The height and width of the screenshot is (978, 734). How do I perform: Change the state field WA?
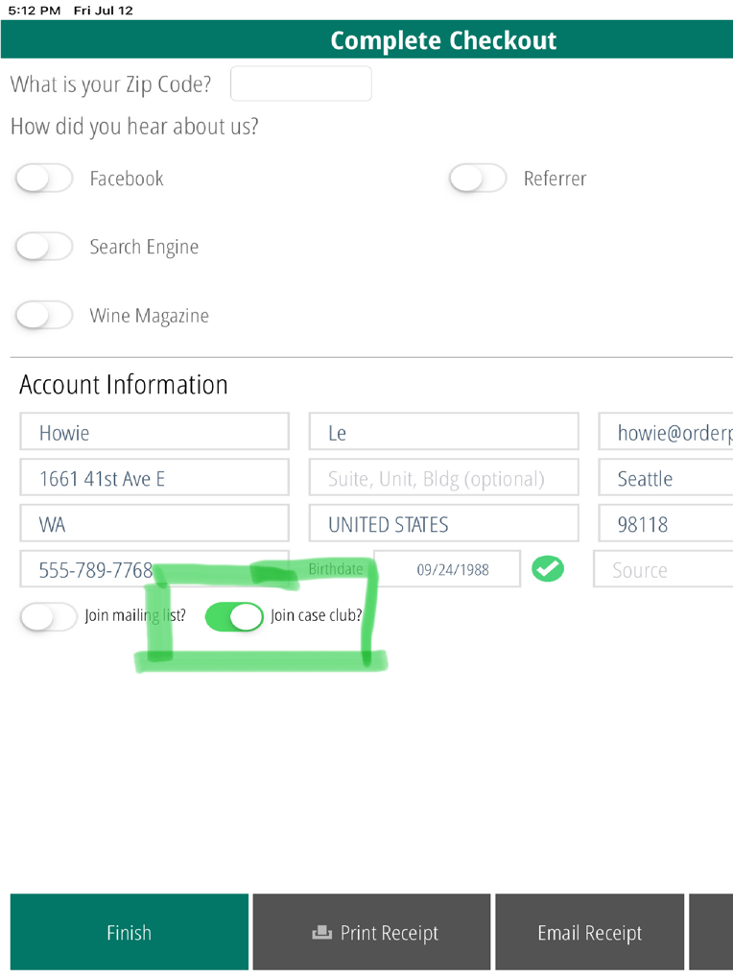(154, 523)
